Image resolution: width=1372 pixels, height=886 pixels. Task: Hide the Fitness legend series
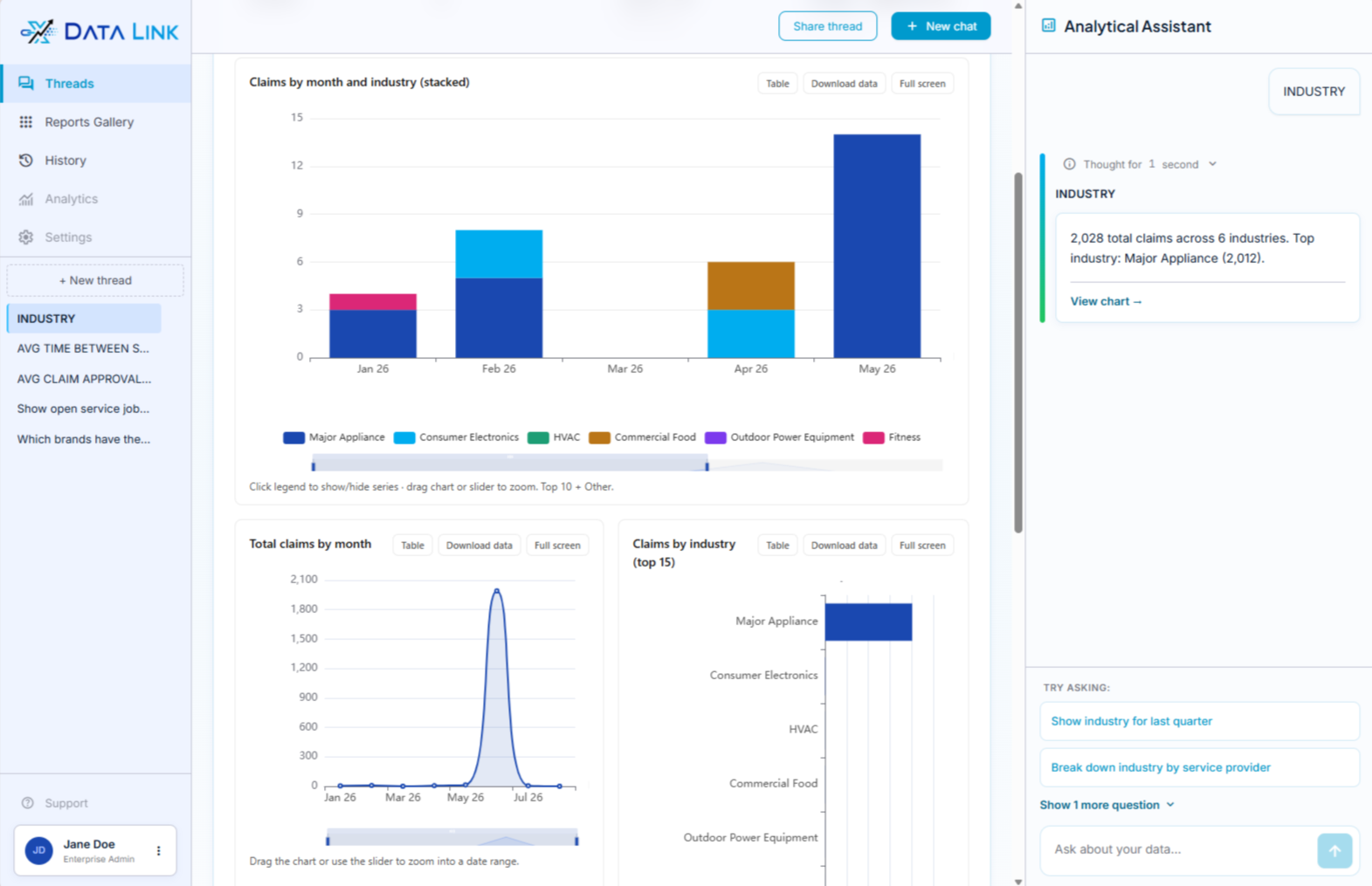(892, 437)
